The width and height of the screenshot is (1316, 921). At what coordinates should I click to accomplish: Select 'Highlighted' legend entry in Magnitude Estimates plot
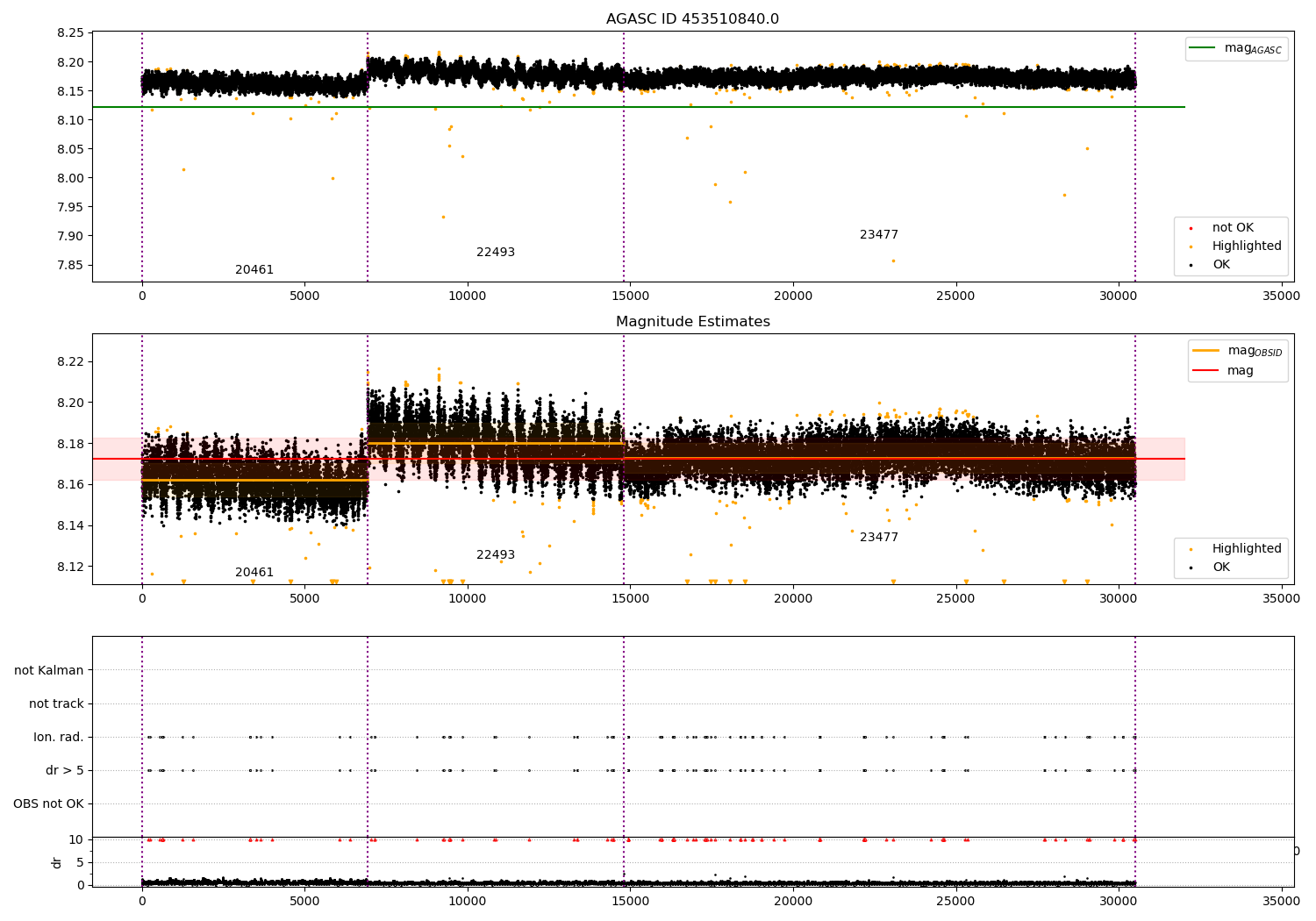point(1247,548)
